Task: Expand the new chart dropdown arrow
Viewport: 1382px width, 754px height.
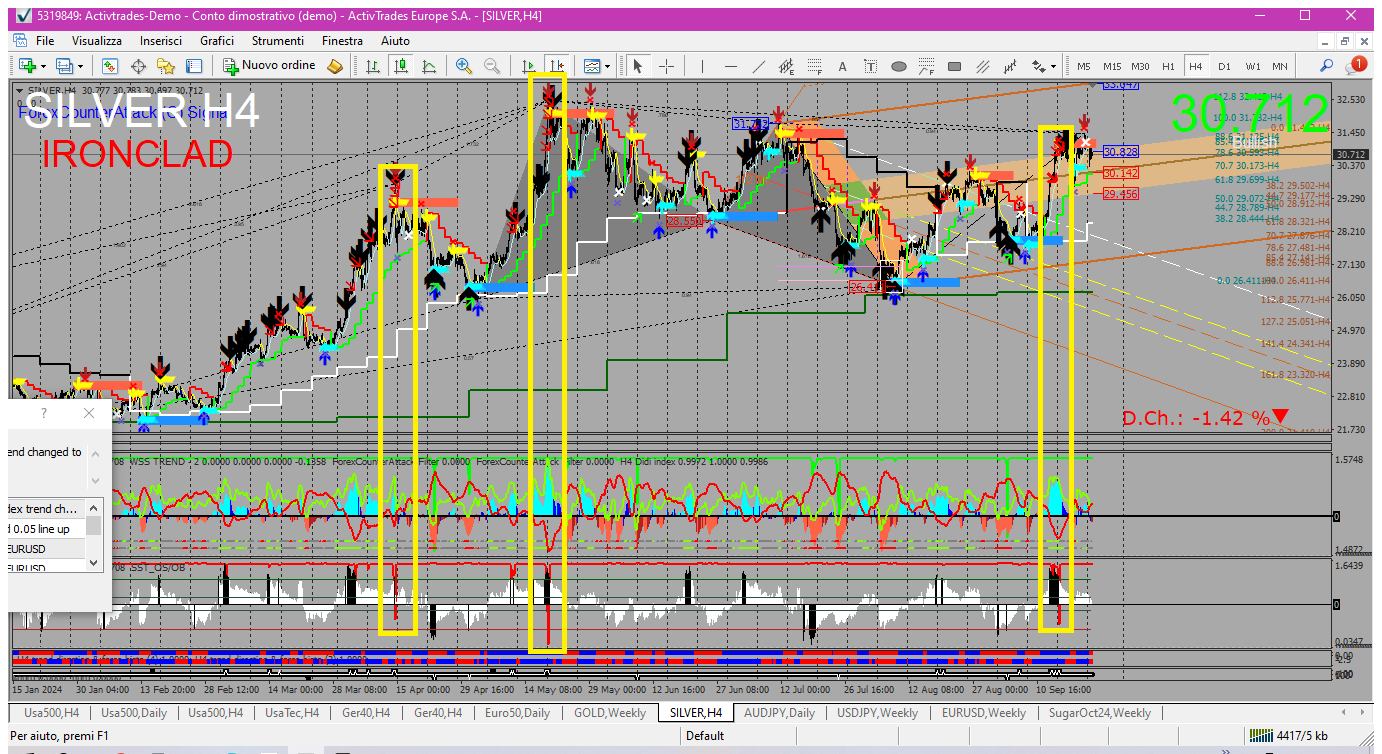Action: click(43, 66)
